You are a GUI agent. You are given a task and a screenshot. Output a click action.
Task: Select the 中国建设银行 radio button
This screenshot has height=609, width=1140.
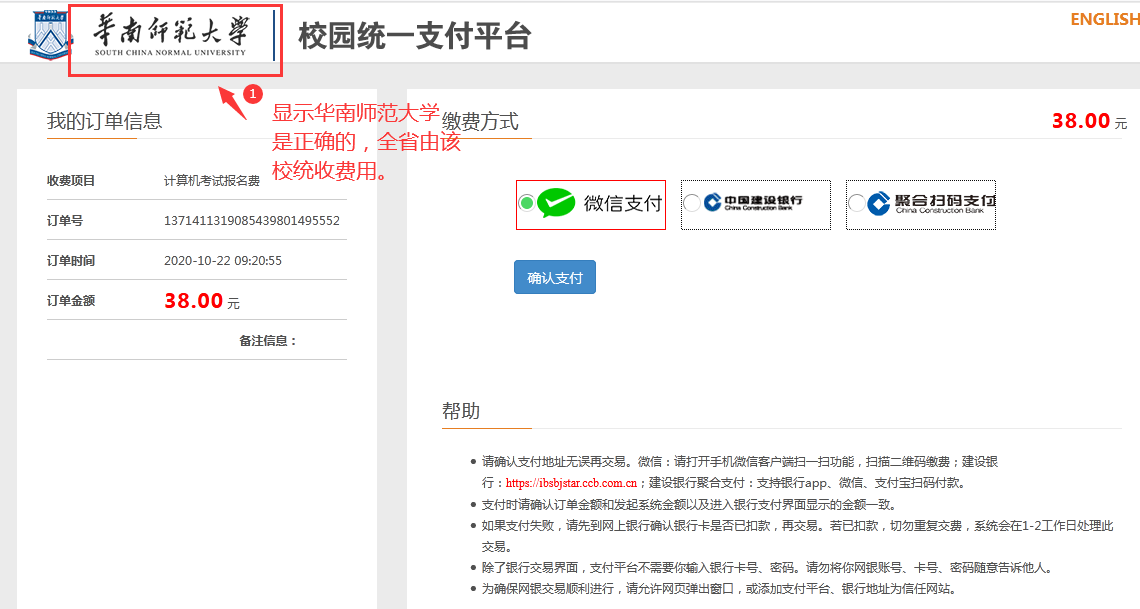click(692, 203)
